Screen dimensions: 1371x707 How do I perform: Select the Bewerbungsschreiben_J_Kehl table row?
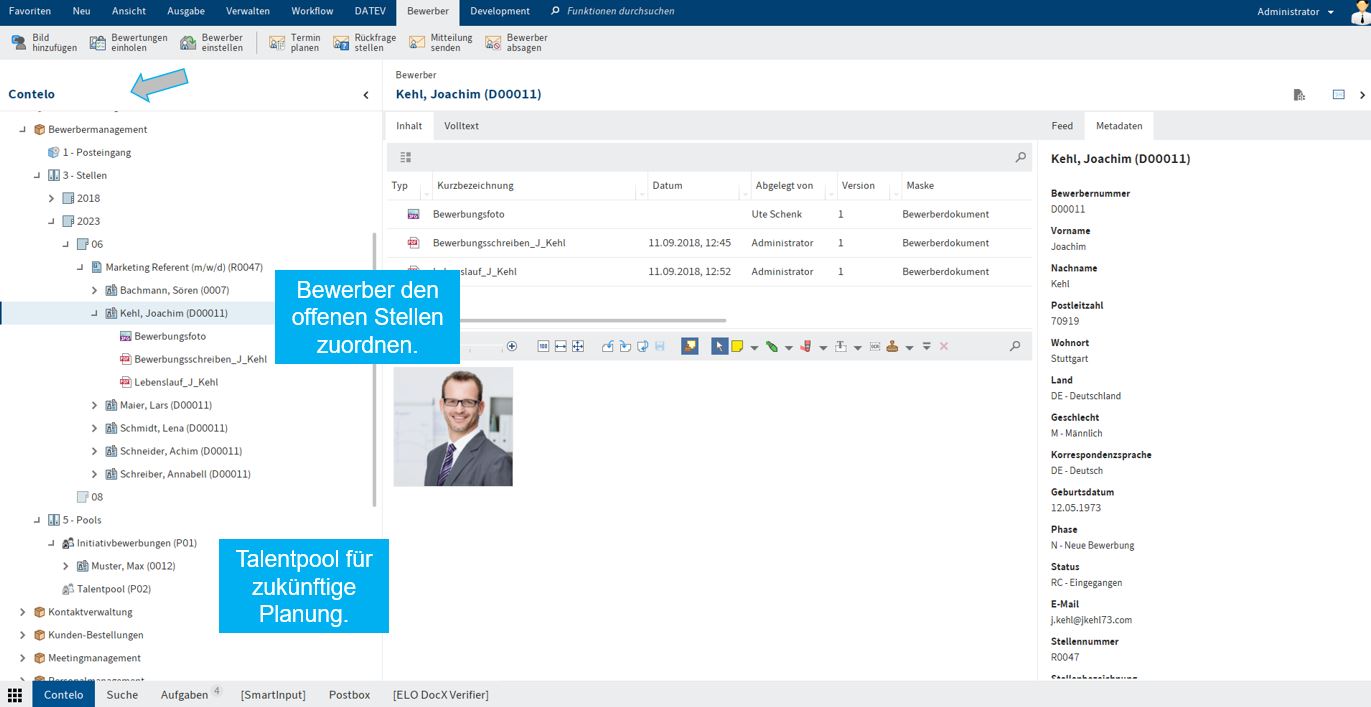point(709,243)
